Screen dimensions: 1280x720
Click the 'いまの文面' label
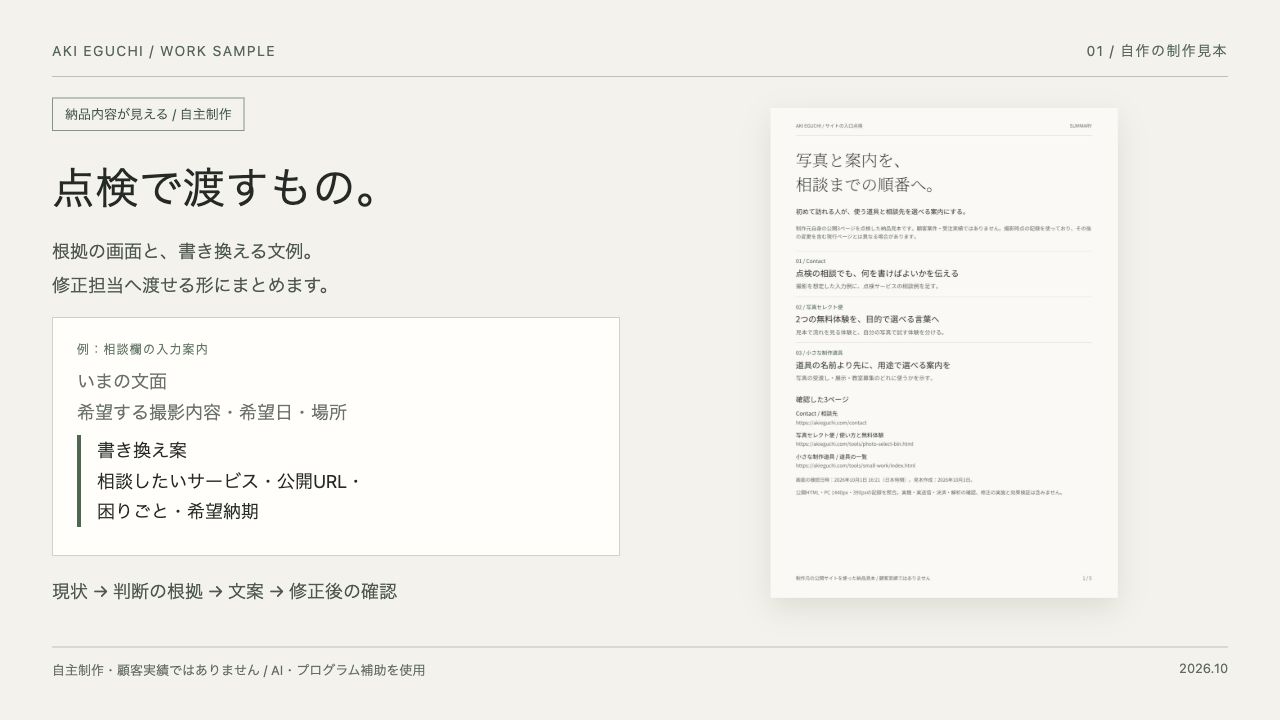(x=122, y=381)
